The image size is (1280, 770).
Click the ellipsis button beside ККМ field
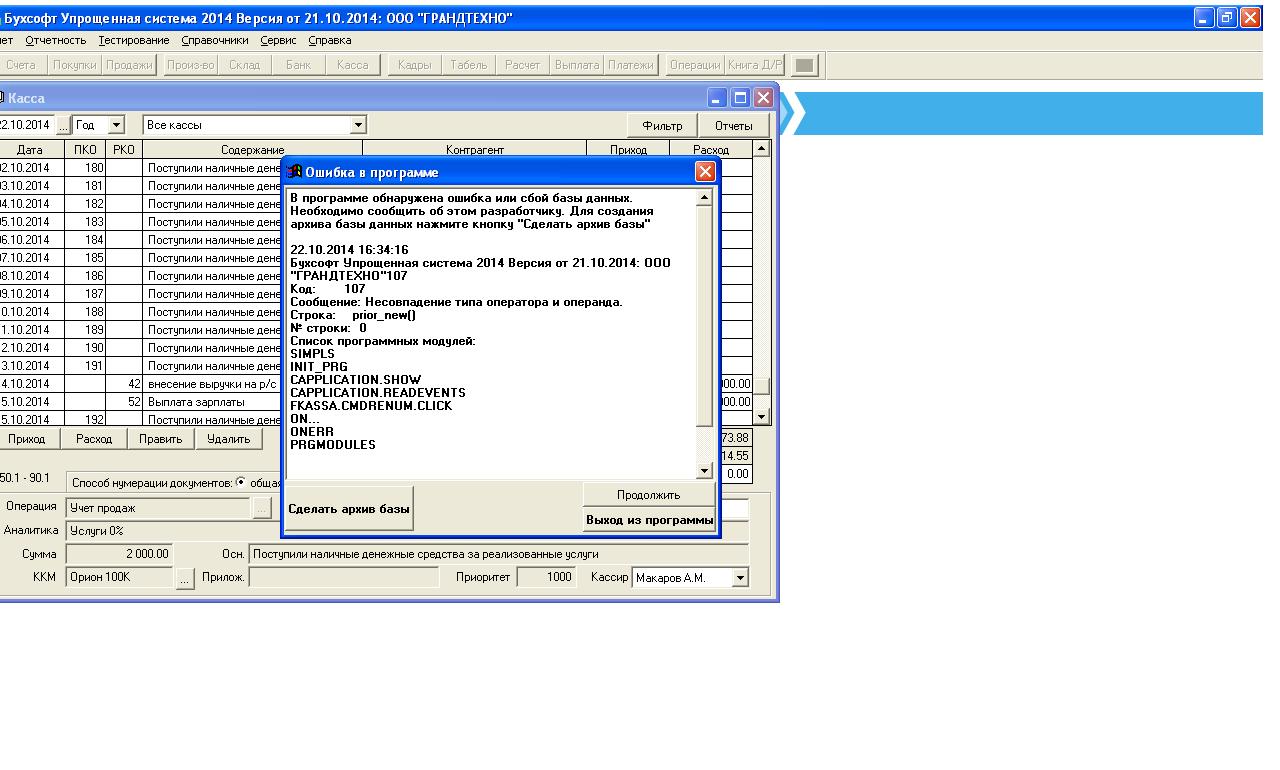coord(185,578)
